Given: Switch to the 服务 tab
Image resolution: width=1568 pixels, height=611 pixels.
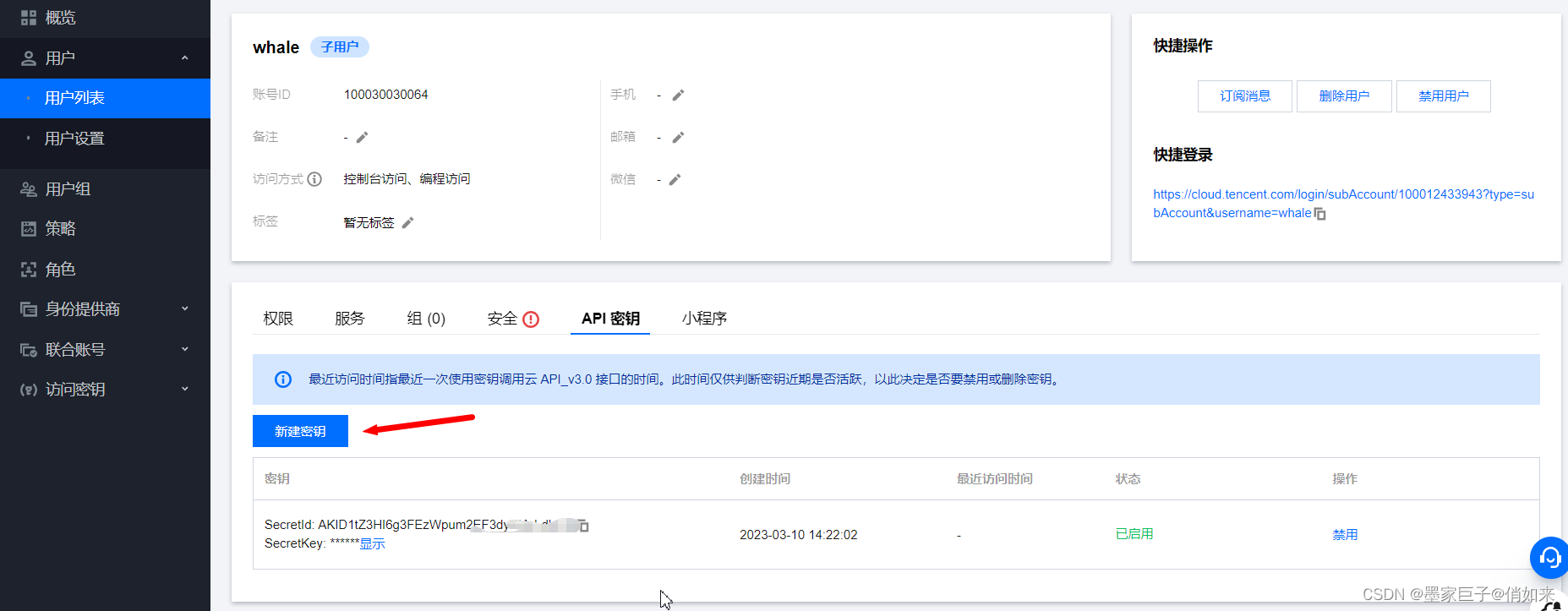Looking at the screenshot, I should [350, 319].
